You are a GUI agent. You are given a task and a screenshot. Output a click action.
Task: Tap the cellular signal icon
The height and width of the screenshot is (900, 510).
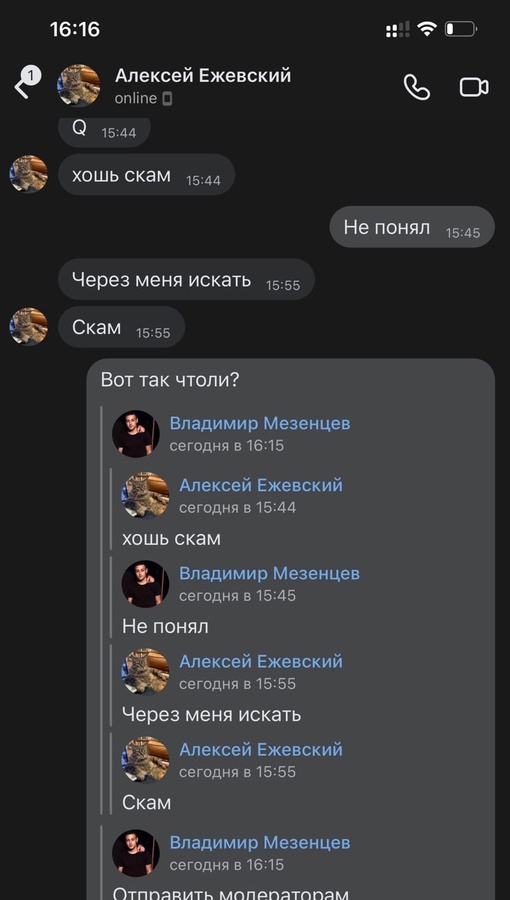(x=398, y=29)
